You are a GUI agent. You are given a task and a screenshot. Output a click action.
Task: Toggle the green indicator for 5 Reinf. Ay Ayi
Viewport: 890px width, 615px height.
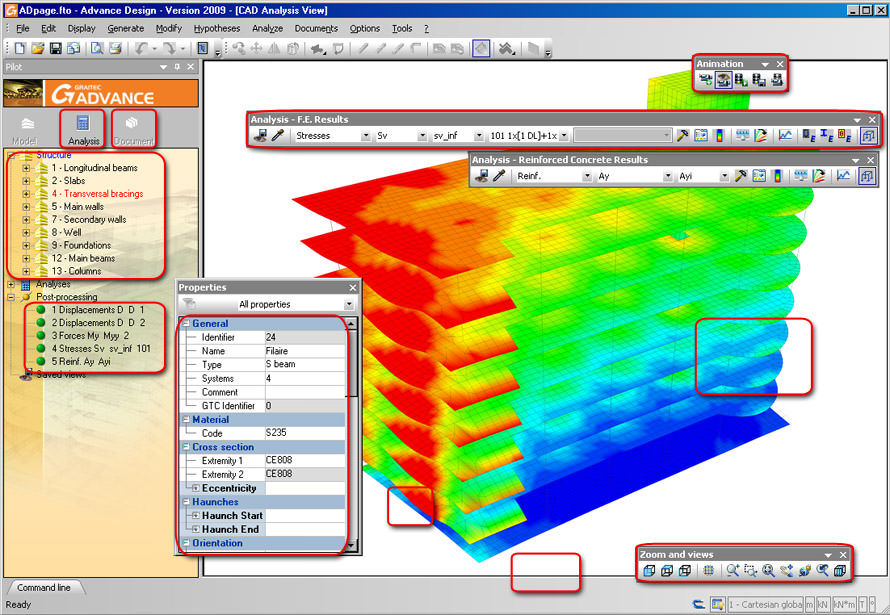(41, 361)
